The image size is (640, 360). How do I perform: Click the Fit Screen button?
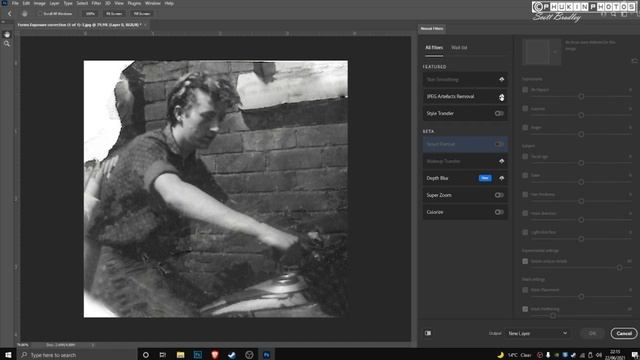114,13
